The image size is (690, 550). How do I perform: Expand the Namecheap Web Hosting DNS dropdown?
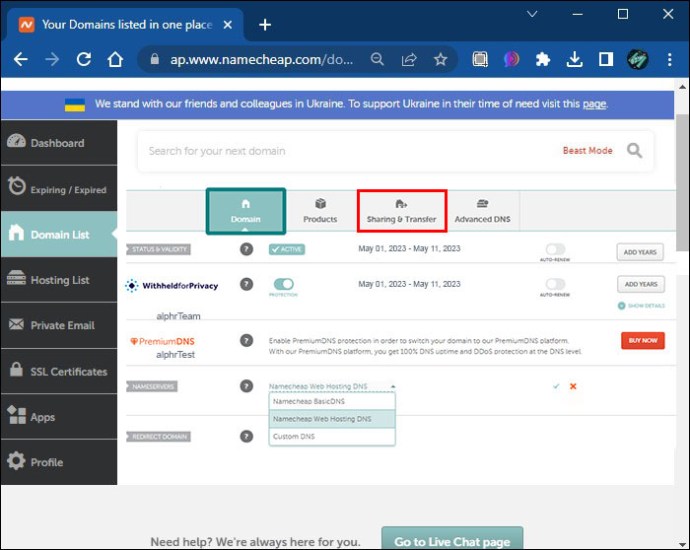[332, 386]
